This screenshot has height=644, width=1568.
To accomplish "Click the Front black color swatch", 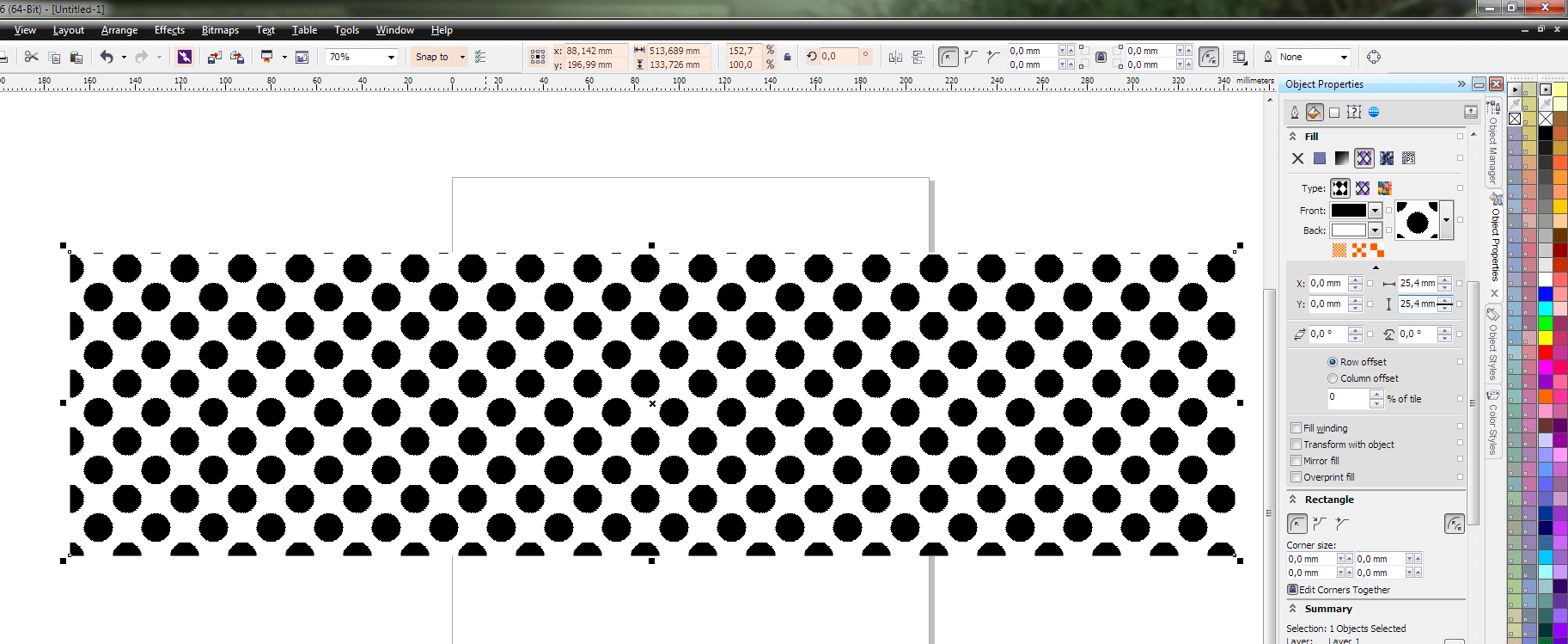I will pos(1349,211).
